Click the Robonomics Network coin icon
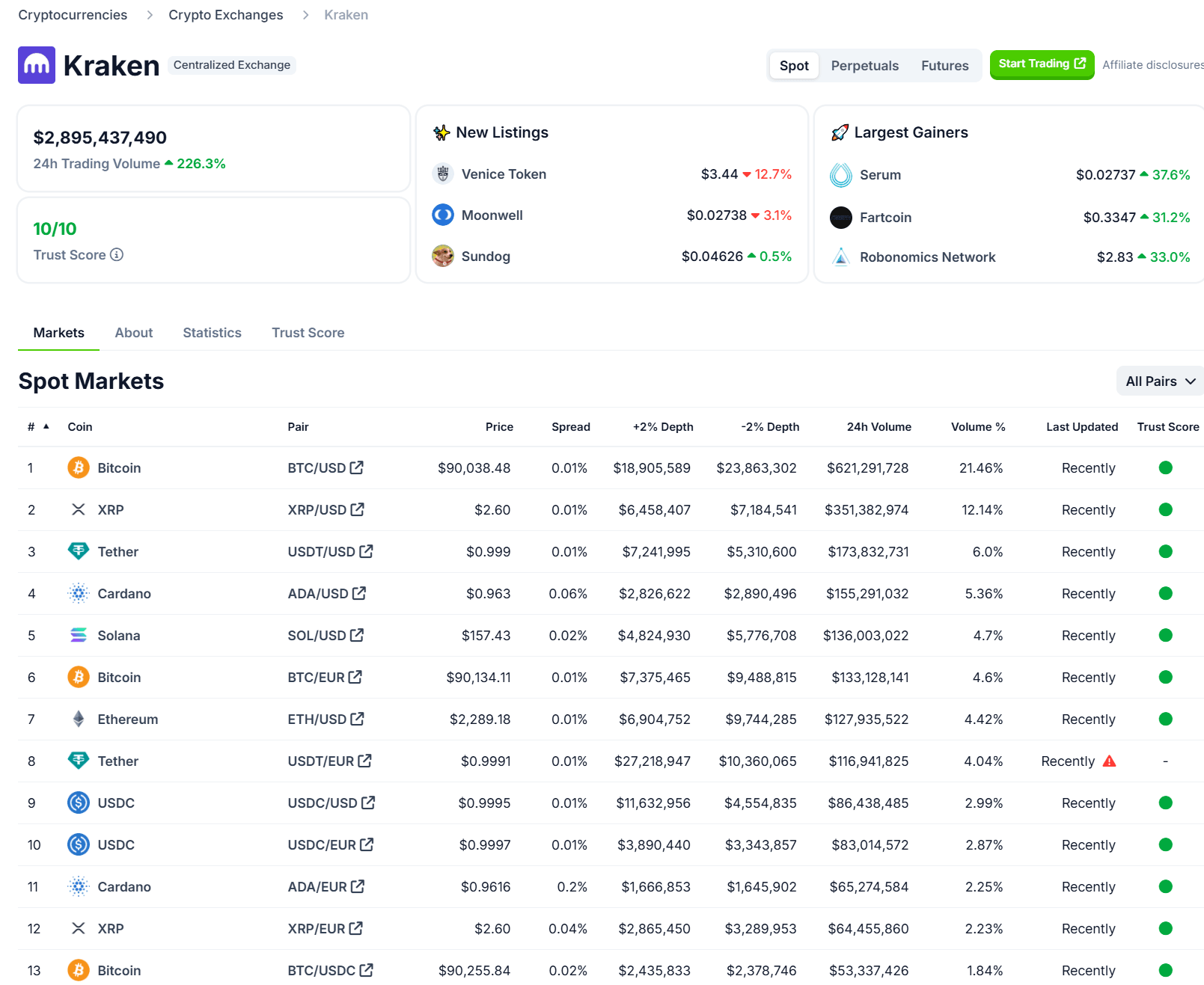 click(x=841, y=257)
